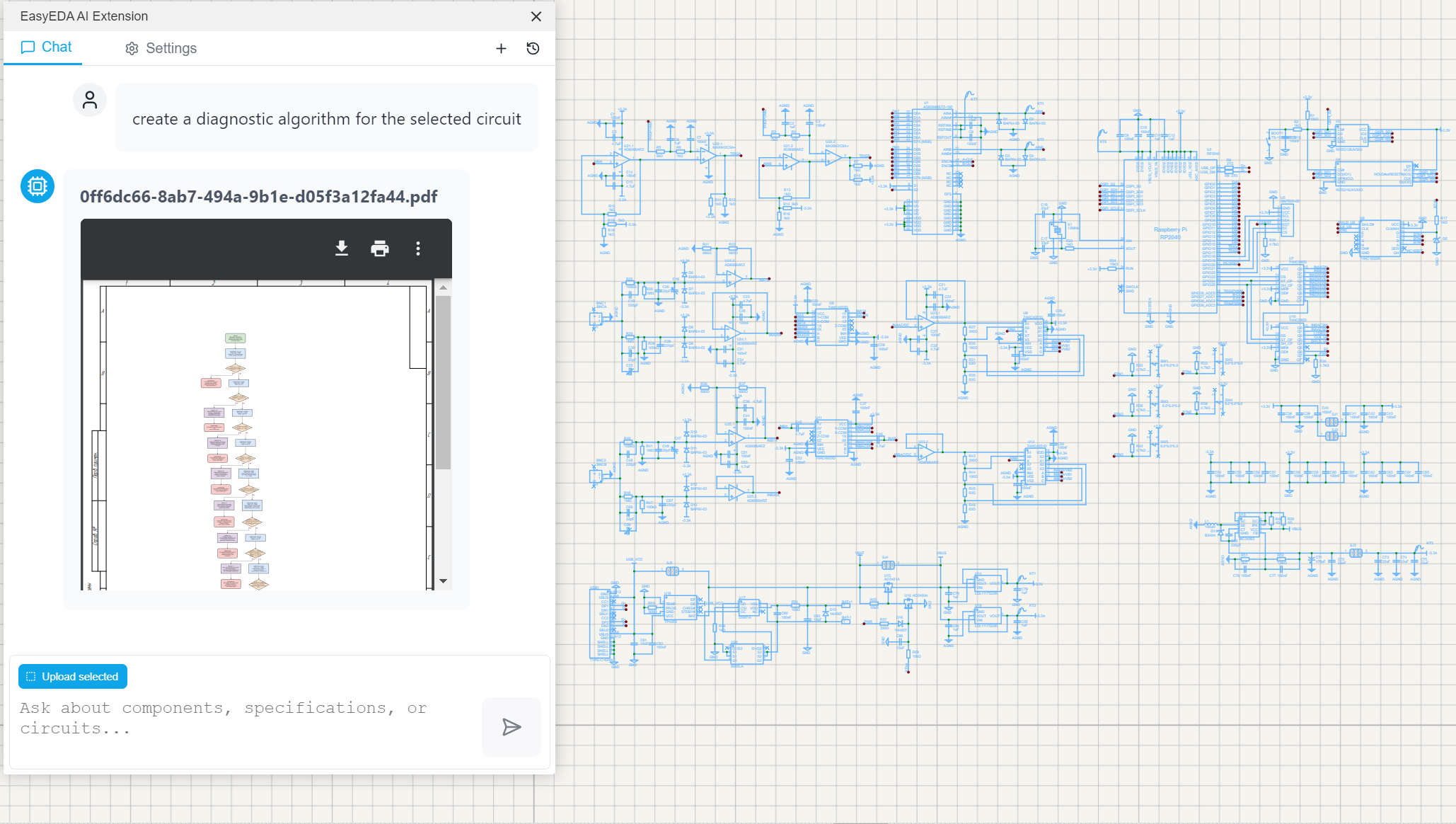Close the EasyEDA AI Extension panel
This screenshot has height=824, width=1456.
coord(536,16)
